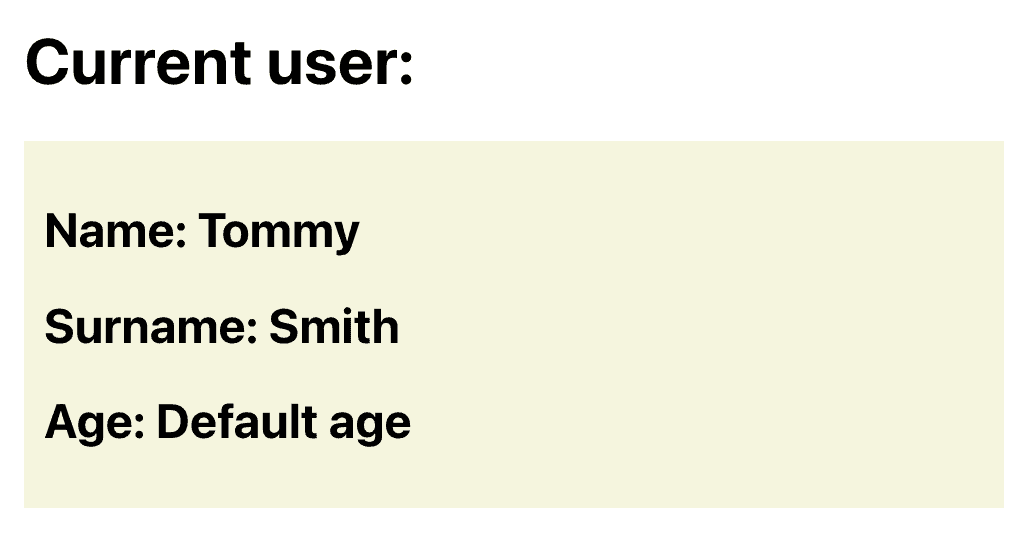The width and height of the screenshot is (1030, 554).
Task: Click the beige user info card's bottom padding
Action: 512,482
